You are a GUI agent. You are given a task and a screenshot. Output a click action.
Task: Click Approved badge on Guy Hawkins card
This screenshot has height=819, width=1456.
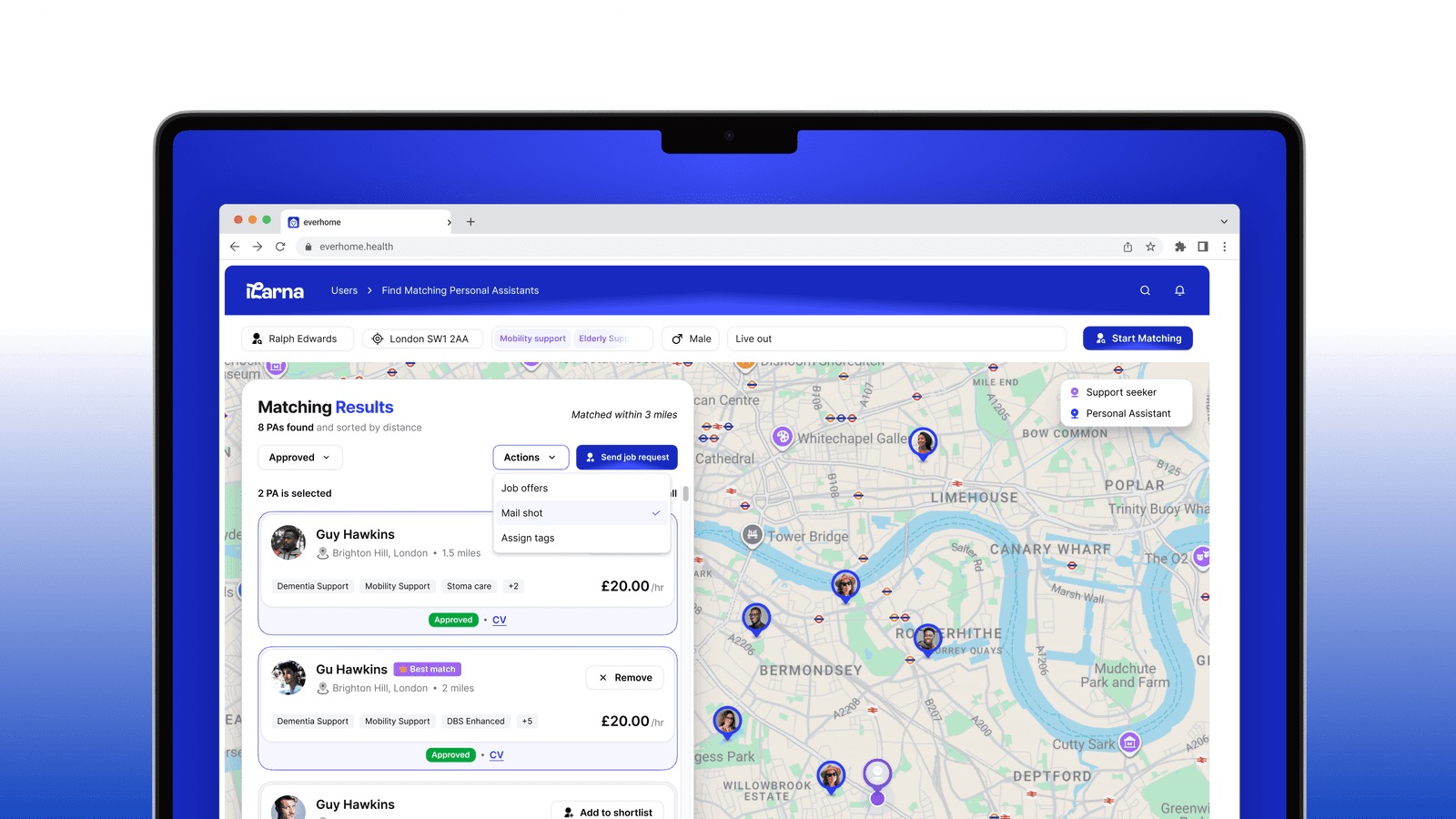453,620
